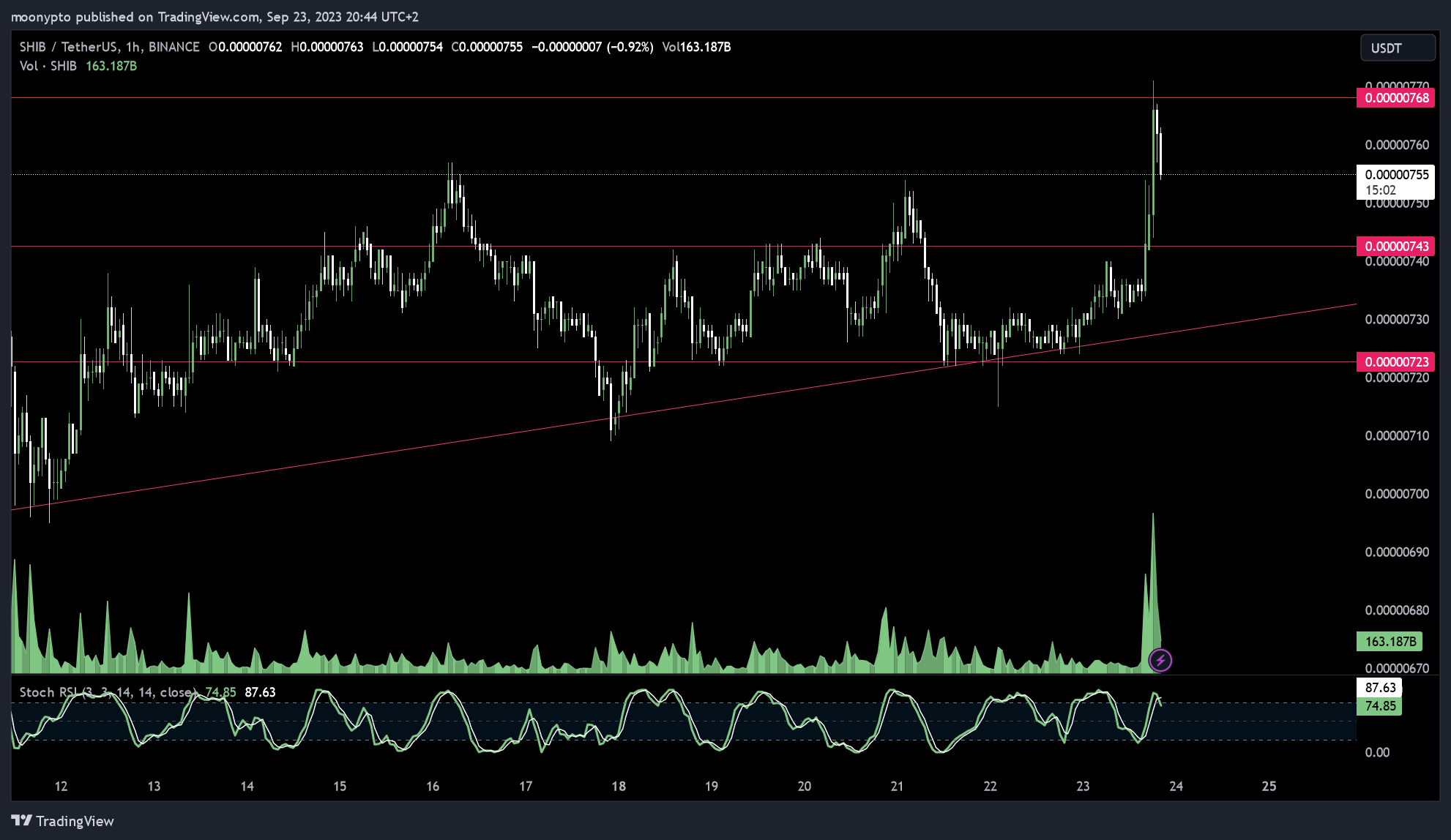Viewport: 1451px width, 840px height.
Task: Open the USDT currency selector
Action: point(1398,48)
